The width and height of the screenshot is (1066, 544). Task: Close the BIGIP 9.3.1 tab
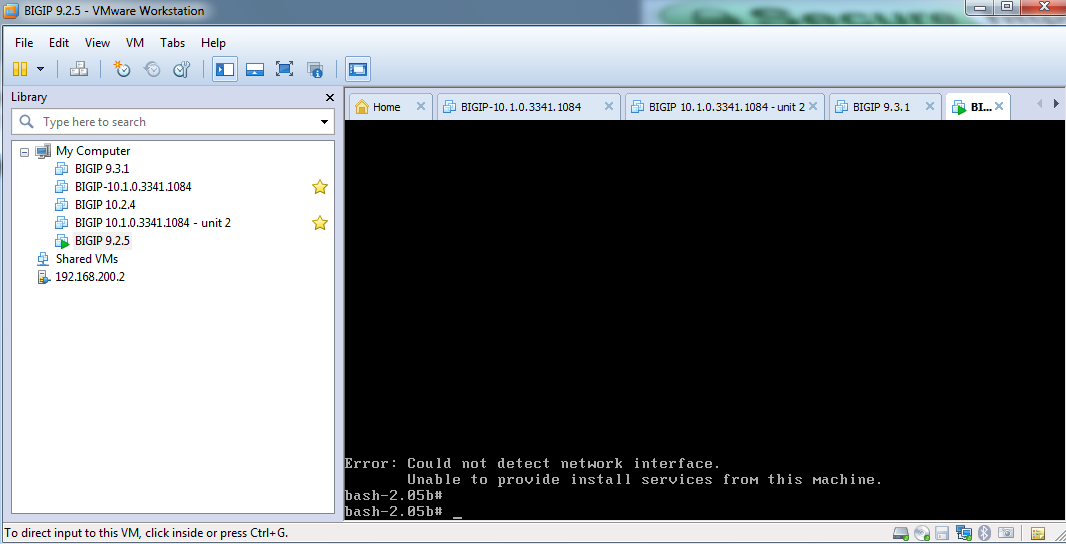click(929, 106)
